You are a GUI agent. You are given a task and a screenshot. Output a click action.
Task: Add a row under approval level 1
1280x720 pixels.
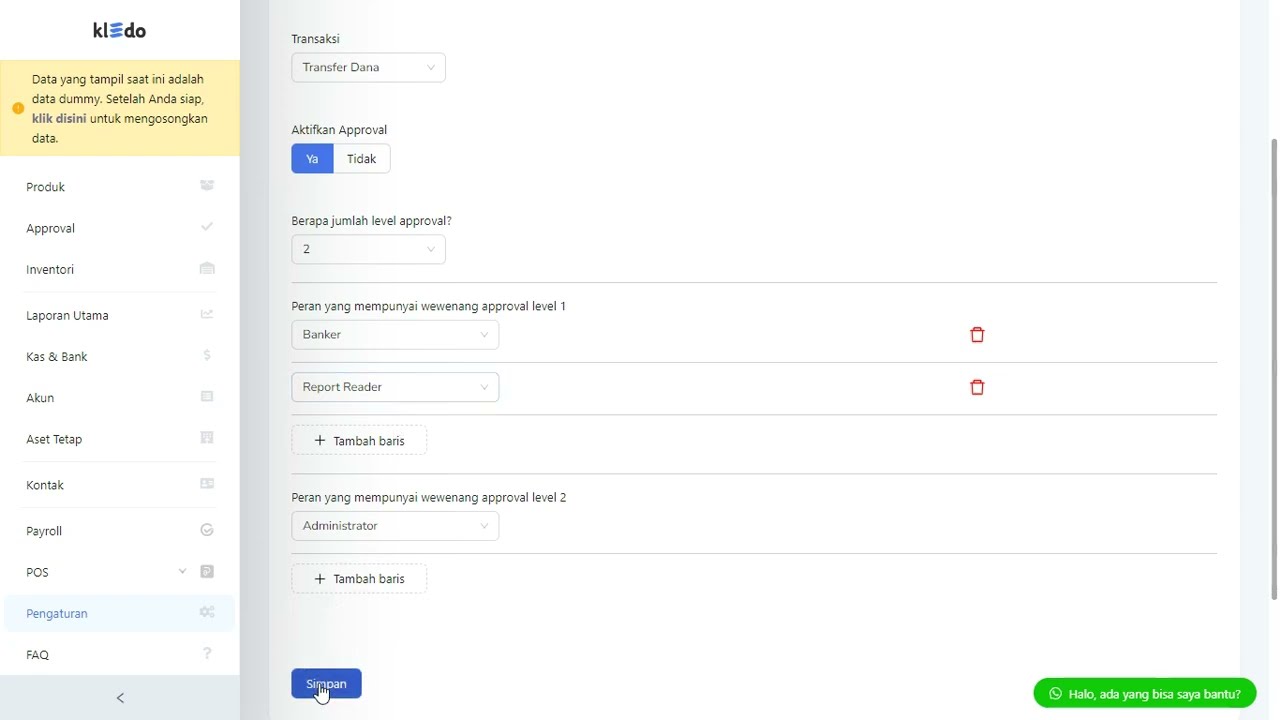pyautogui.click(x=359, y=441)
